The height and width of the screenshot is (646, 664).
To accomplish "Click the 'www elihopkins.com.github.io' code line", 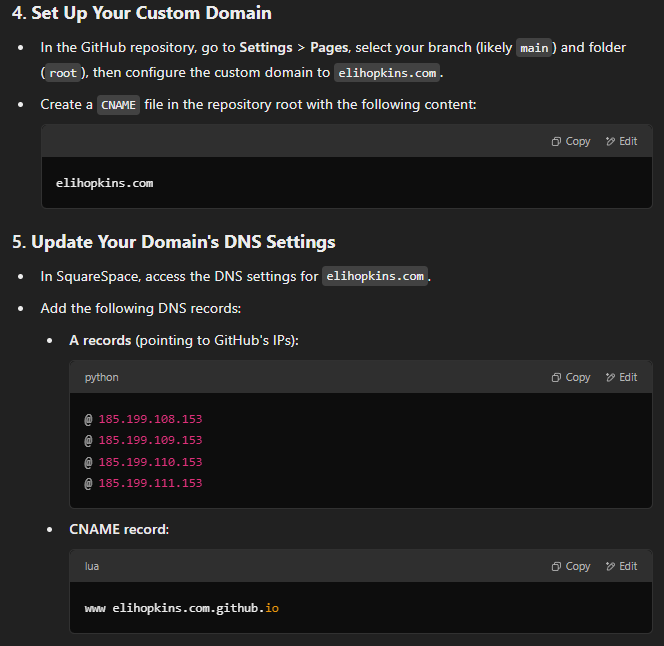I will point(182,608).
